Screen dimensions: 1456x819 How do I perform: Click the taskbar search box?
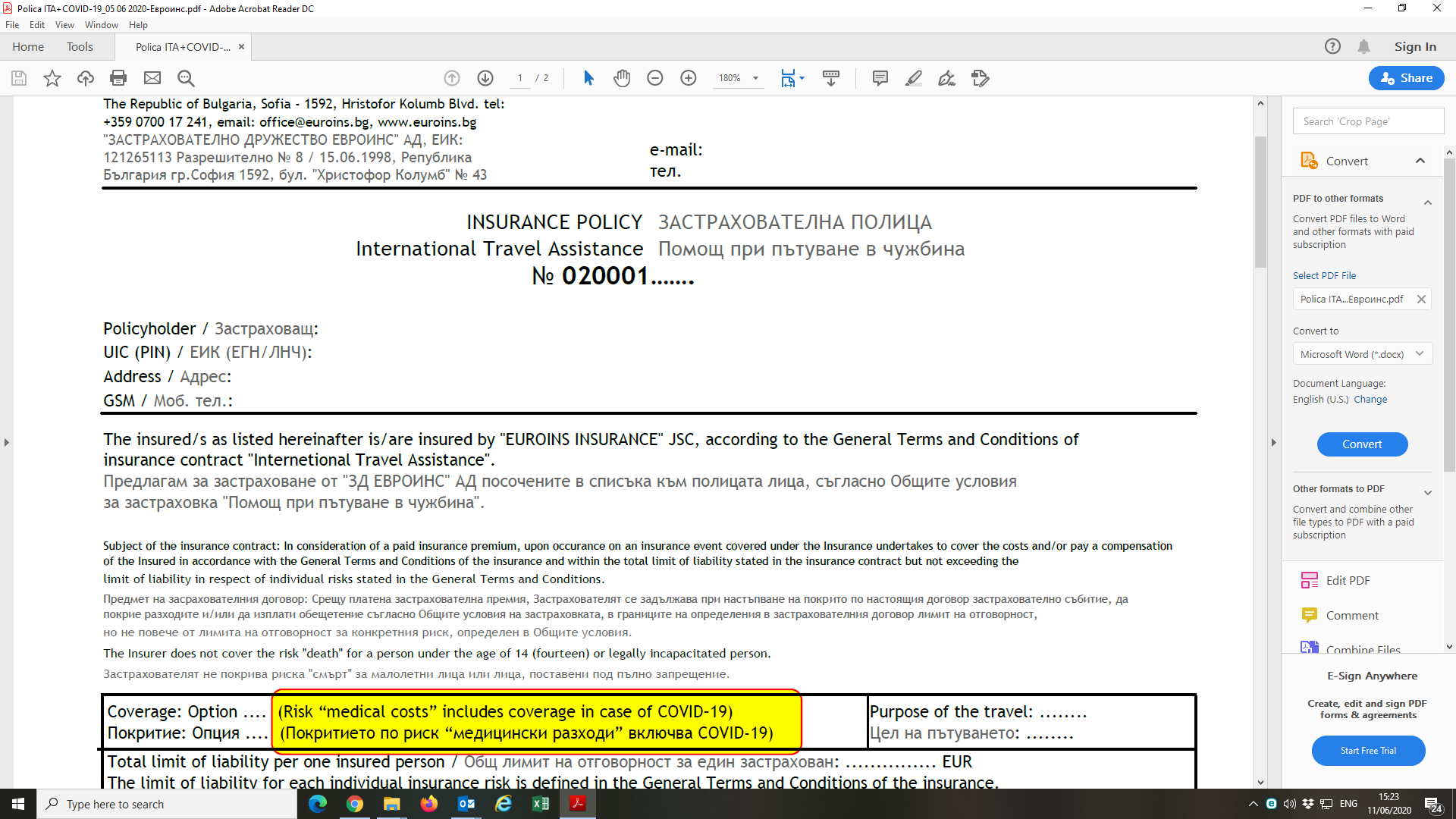click(x=167, y=804)
